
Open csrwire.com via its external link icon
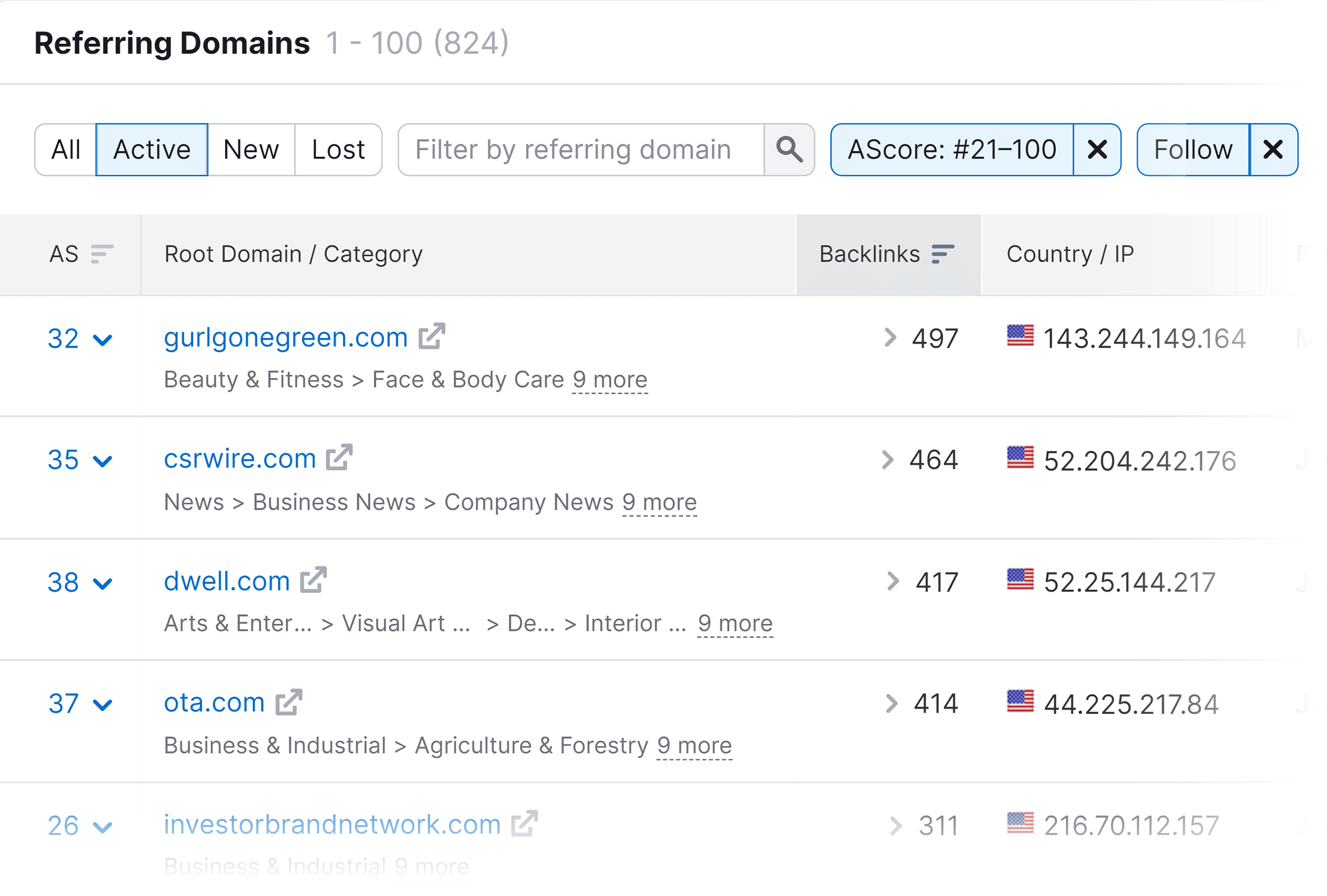coord(339,458)
